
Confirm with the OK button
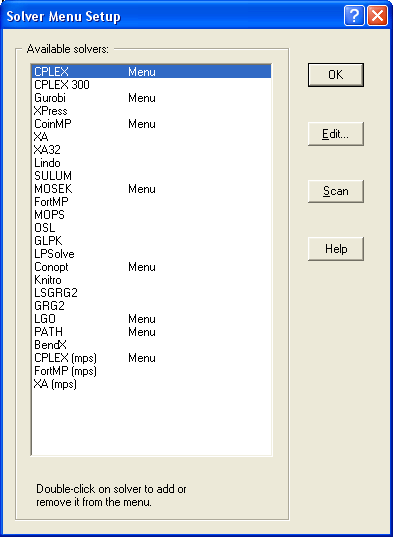tap(335, 75)
